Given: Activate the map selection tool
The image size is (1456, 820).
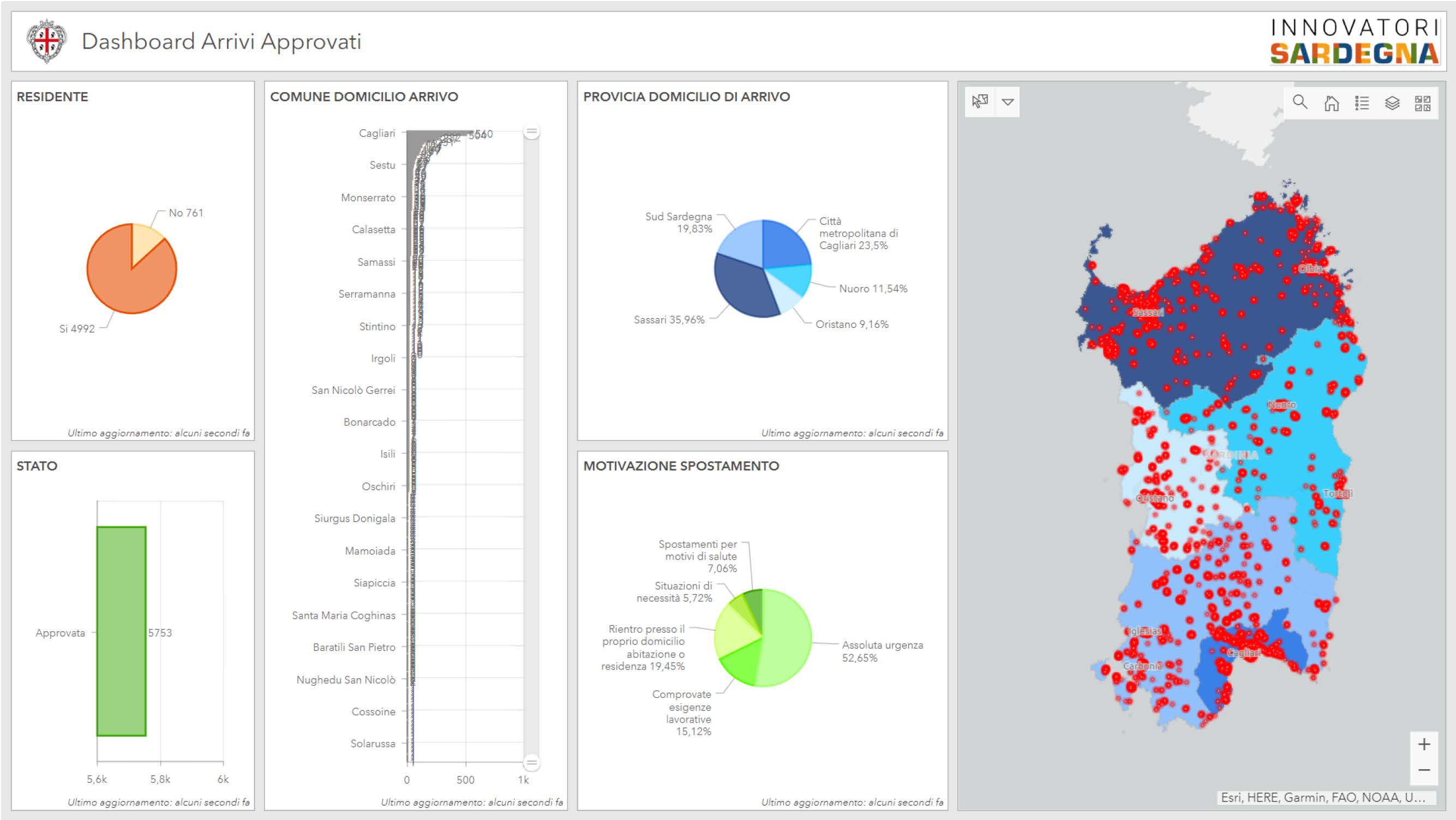Looking at the screenshot, I should (980, 101).
